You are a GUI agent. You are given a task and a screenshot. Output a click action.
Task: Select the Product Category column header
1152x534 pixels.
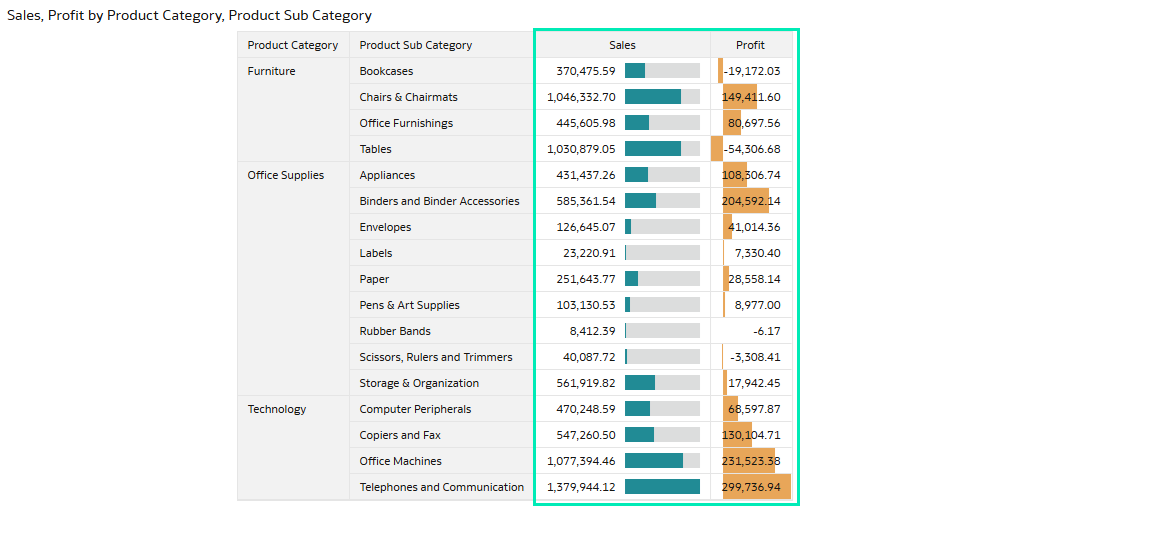tap(293, 45)
